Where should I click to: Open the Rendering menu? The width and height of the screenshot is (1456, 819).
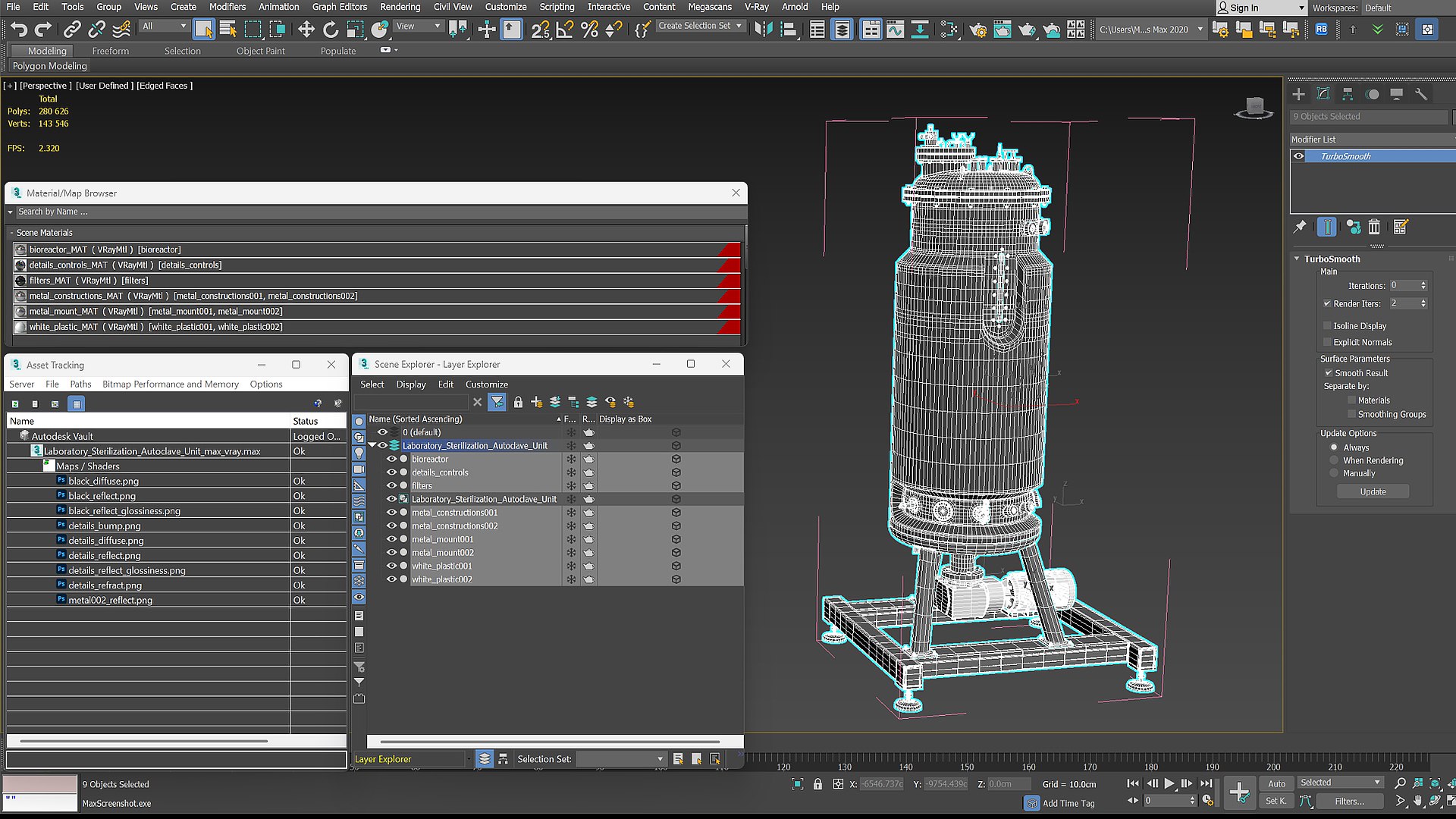400,7
